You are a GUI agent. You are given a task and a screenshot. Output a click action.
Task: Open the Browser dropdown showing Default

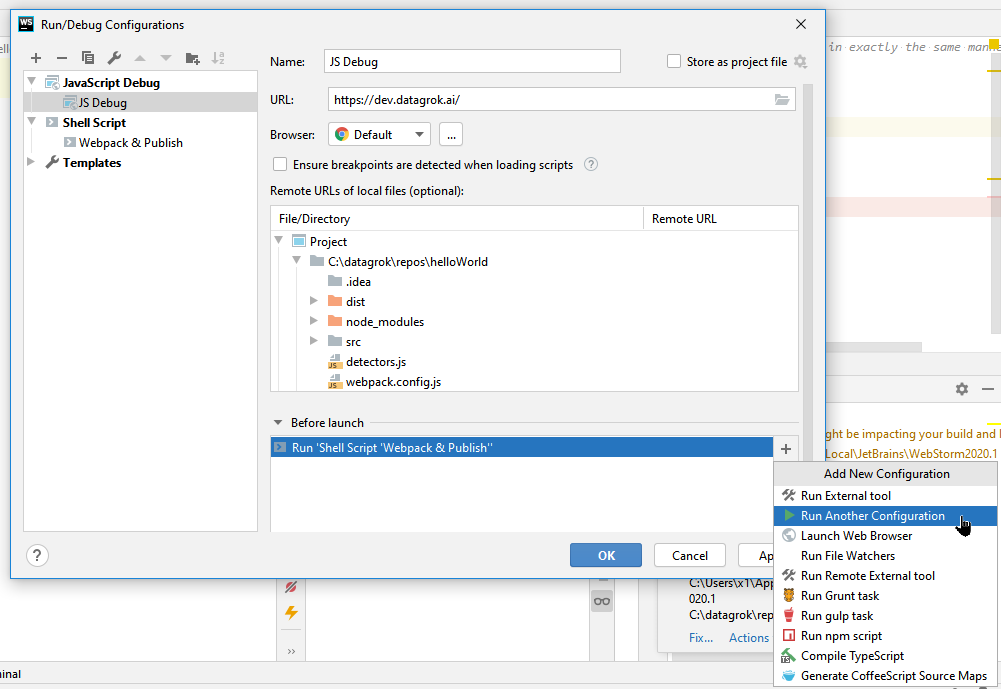point(379,133)
